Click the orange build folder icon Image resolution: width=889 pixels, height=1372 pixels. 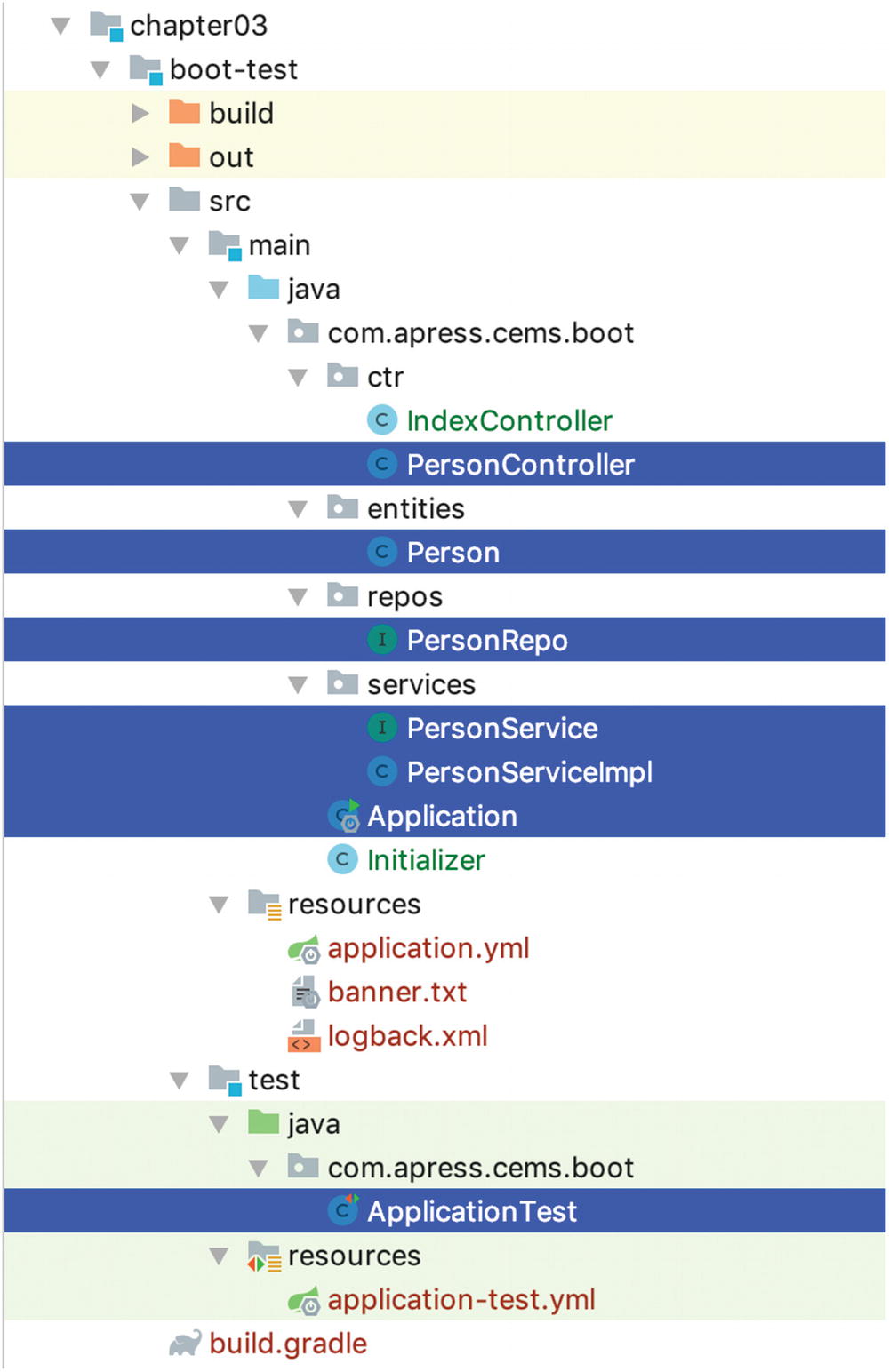pyautogui.click(x=184, y=112)
